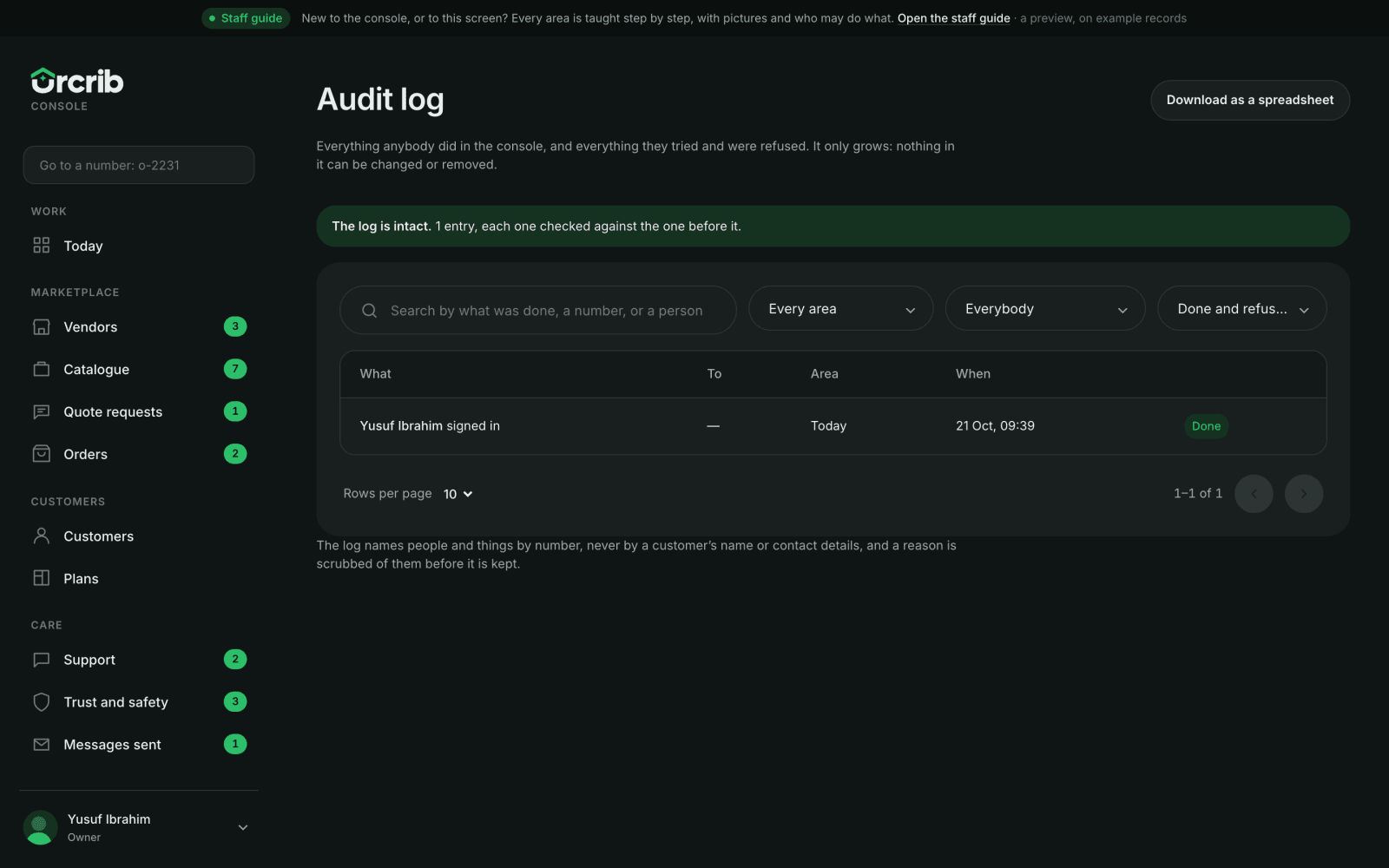The width and height of the screenshot is (1389, 868).
Task: Click the Orders badge showing 2
Action: click(235, 454)
